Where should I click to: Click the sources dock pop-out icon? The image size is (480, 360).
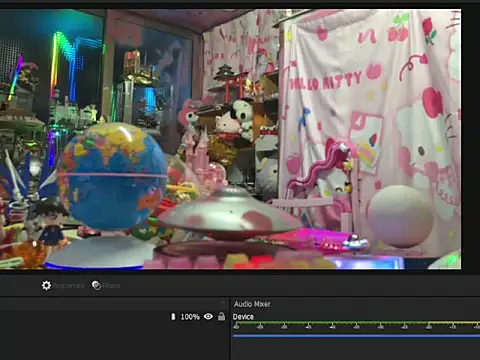coord(222,303)
